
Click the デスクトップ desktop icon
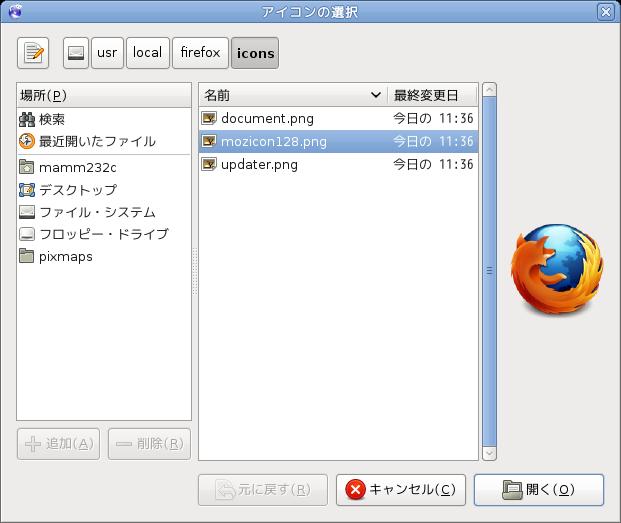(x=27, y=190)
